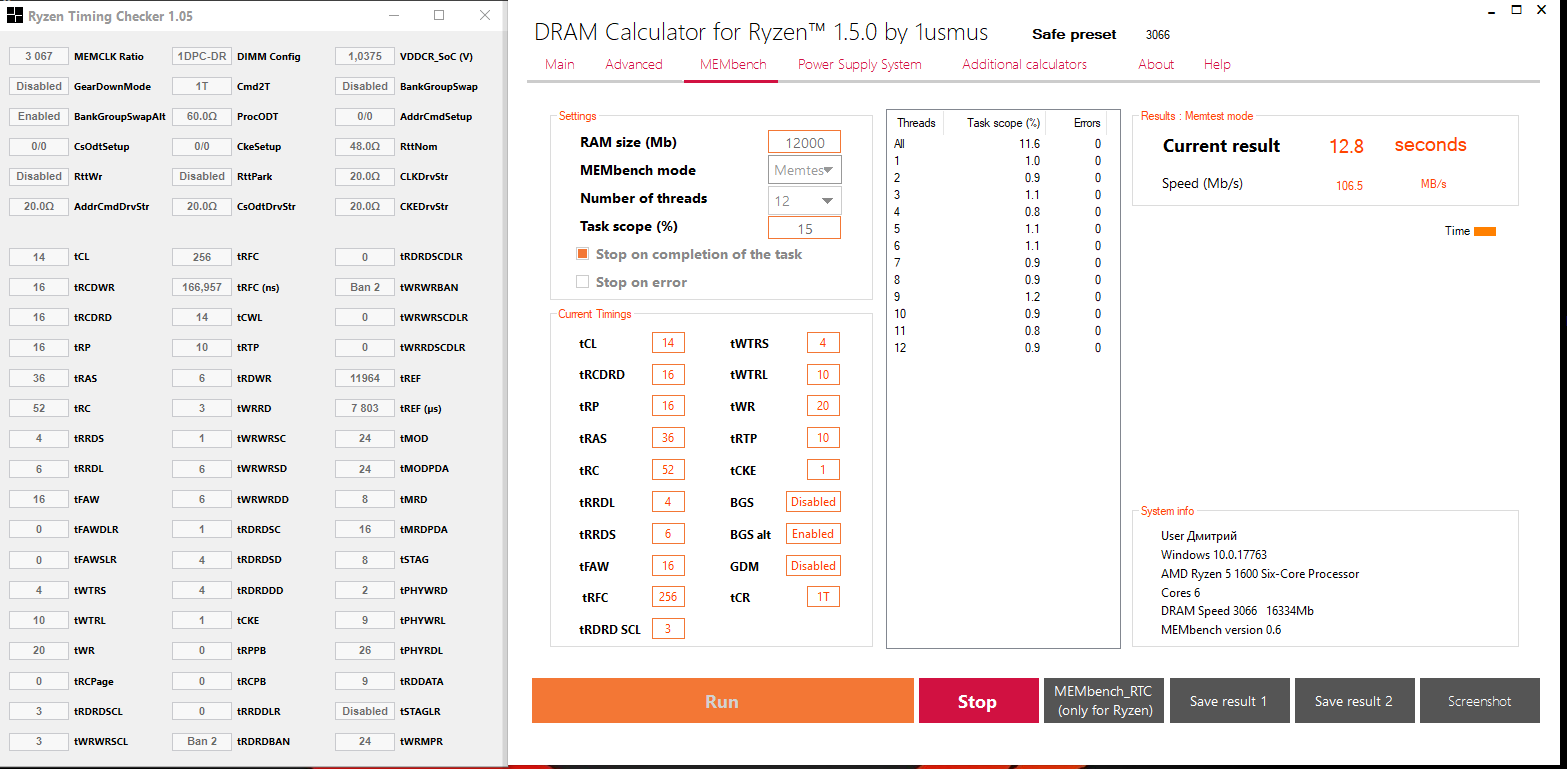Maximize the Ryzen Timing Checker window
This screenshot has height=769, width=1567.
[x=439, y=16]
